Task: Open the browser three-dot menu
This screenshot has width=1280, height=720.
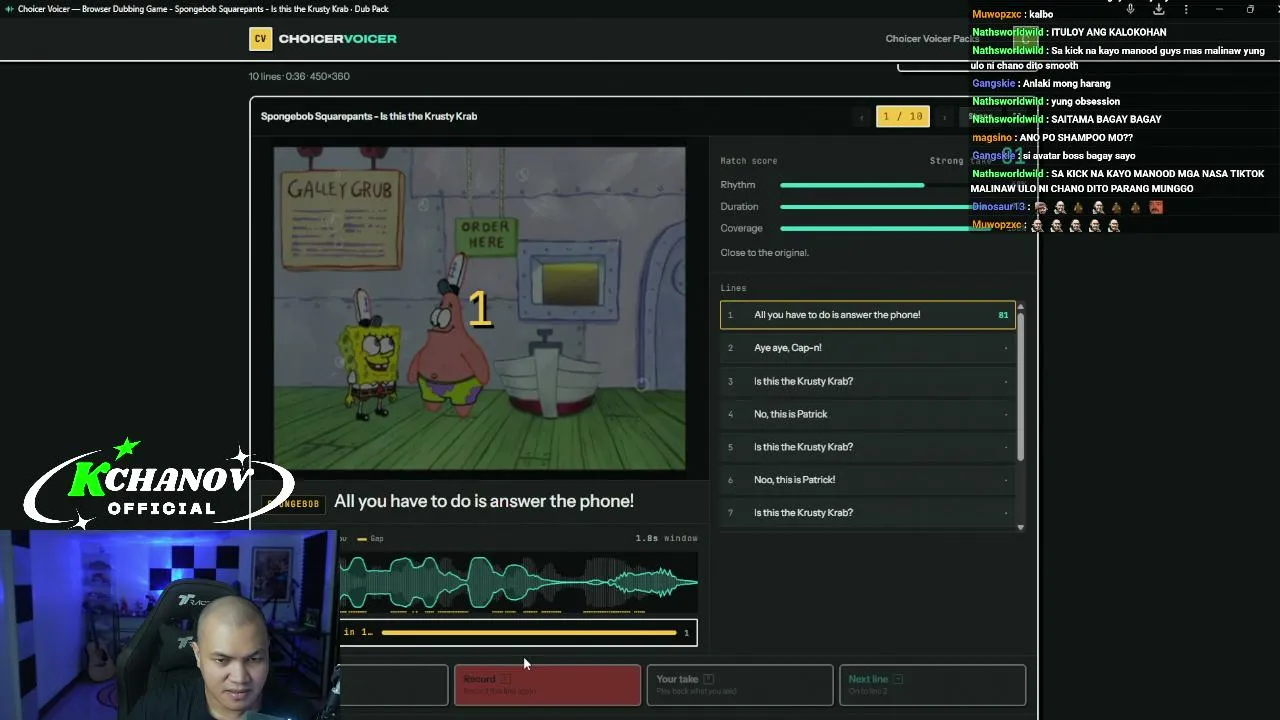Action: (x=1186, y=9)
